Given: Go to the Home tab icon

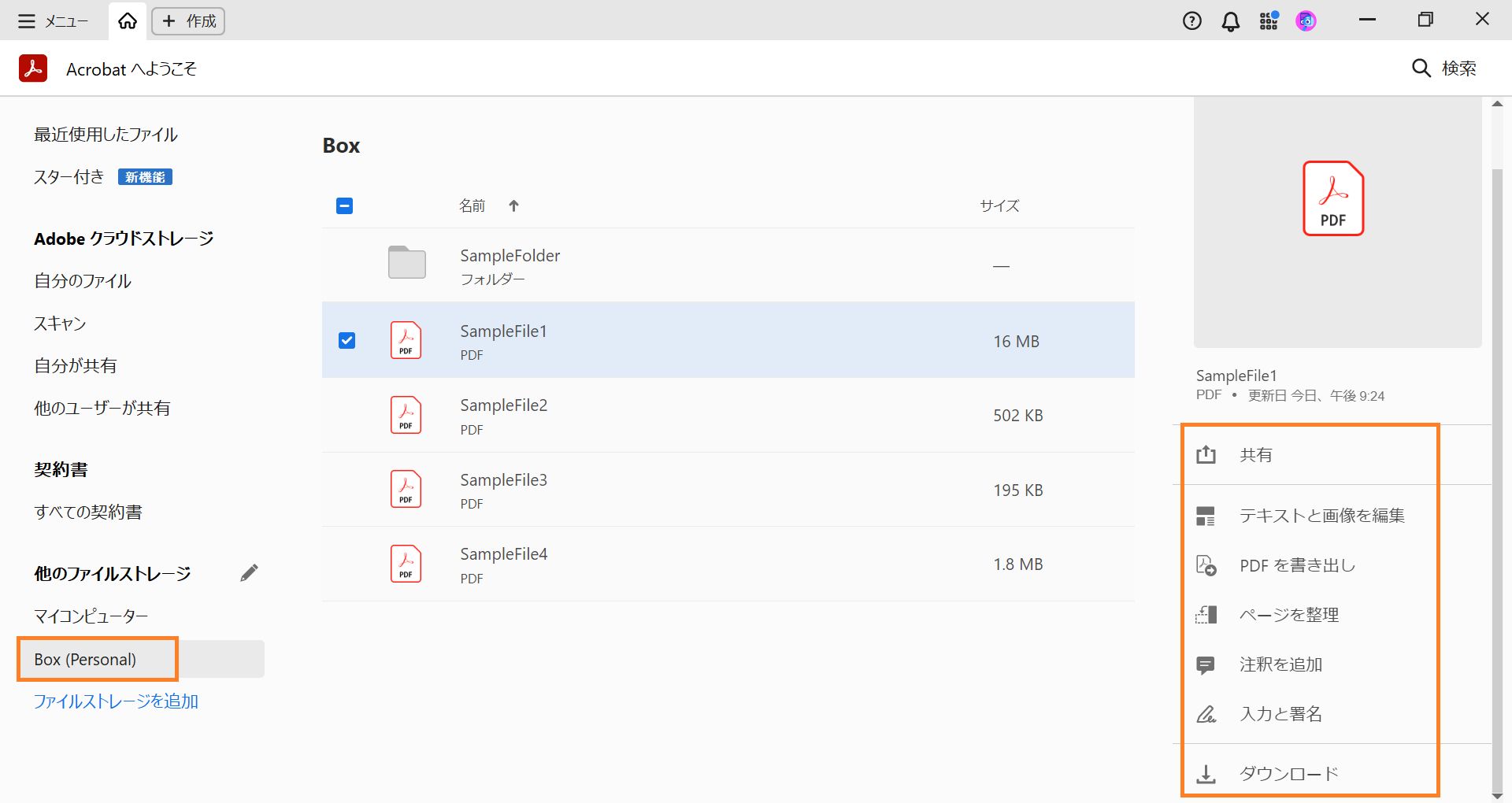Looking at the screenshot, I should (x=128, y=21).
